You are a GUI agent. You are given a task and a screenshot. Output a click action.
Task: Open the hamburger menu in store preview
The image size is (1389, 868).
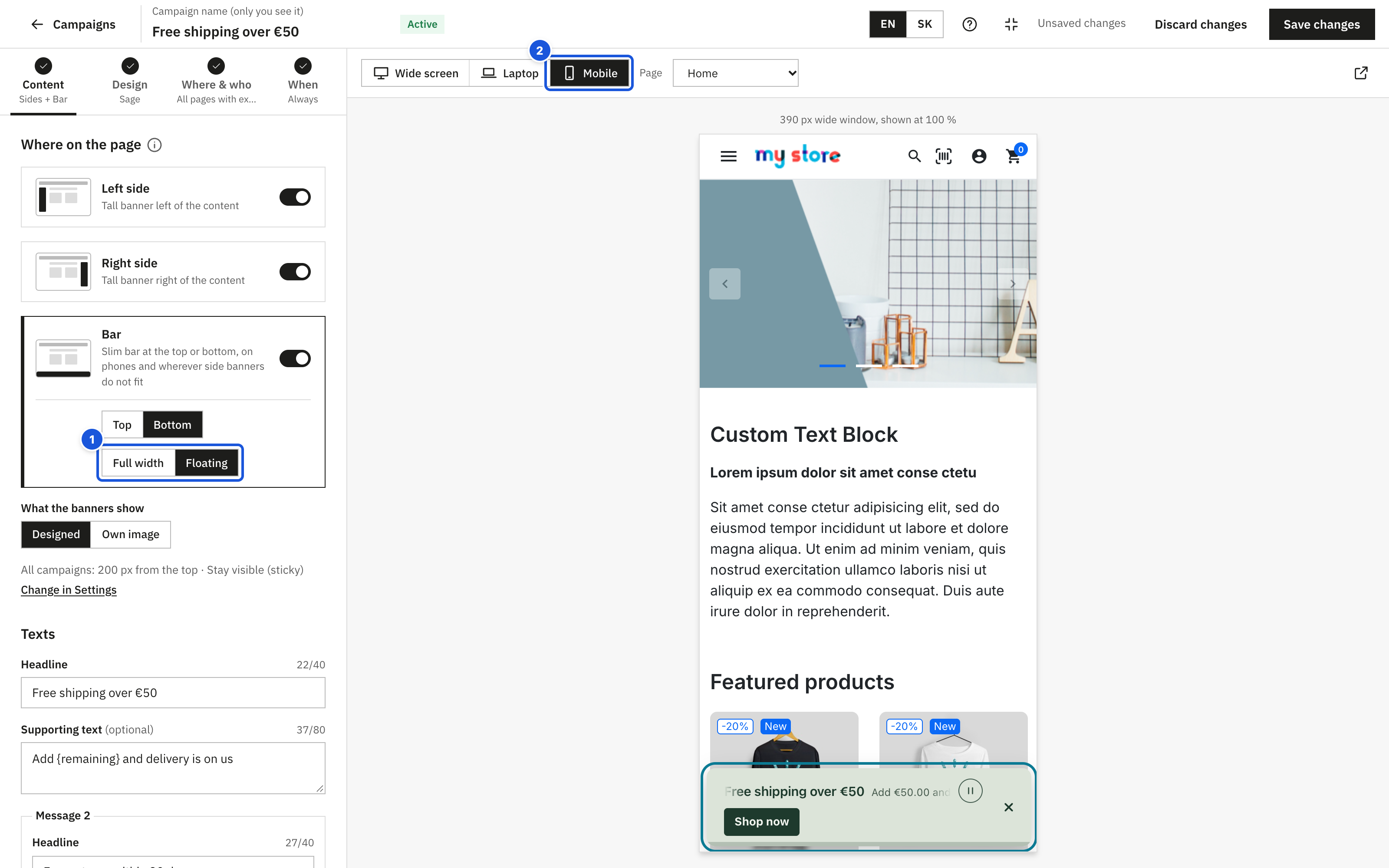pyautogui.click(x=728, y=156)
